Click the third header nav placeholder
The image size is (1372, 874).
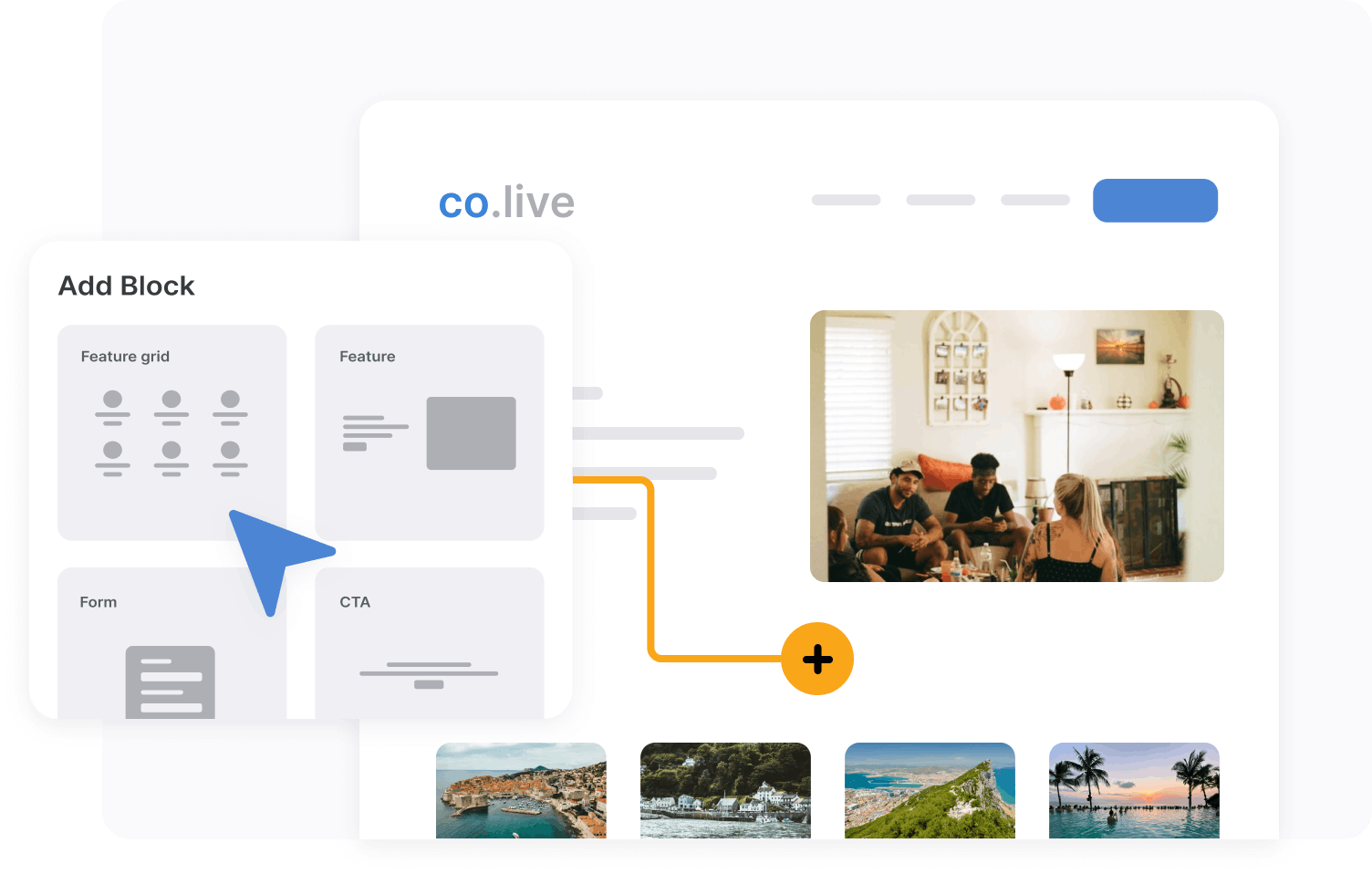1035,200
